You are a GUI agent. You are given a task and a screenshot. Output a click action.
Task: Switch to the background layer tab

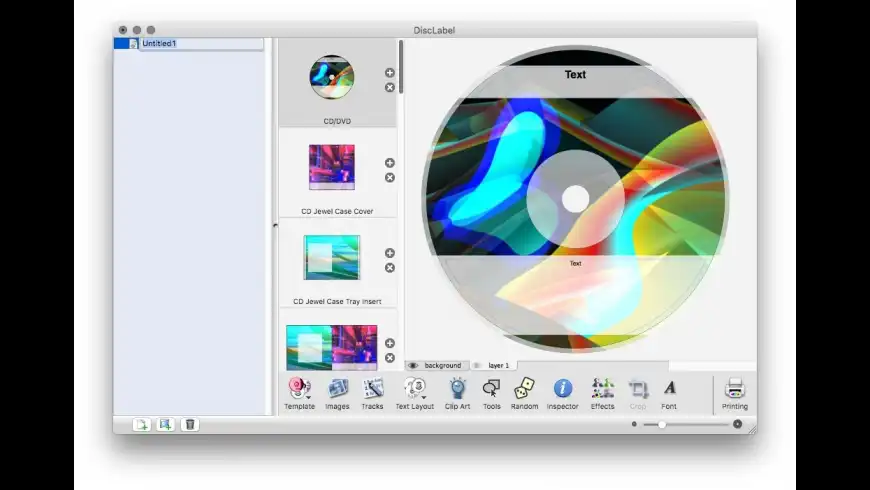(437, 366)
